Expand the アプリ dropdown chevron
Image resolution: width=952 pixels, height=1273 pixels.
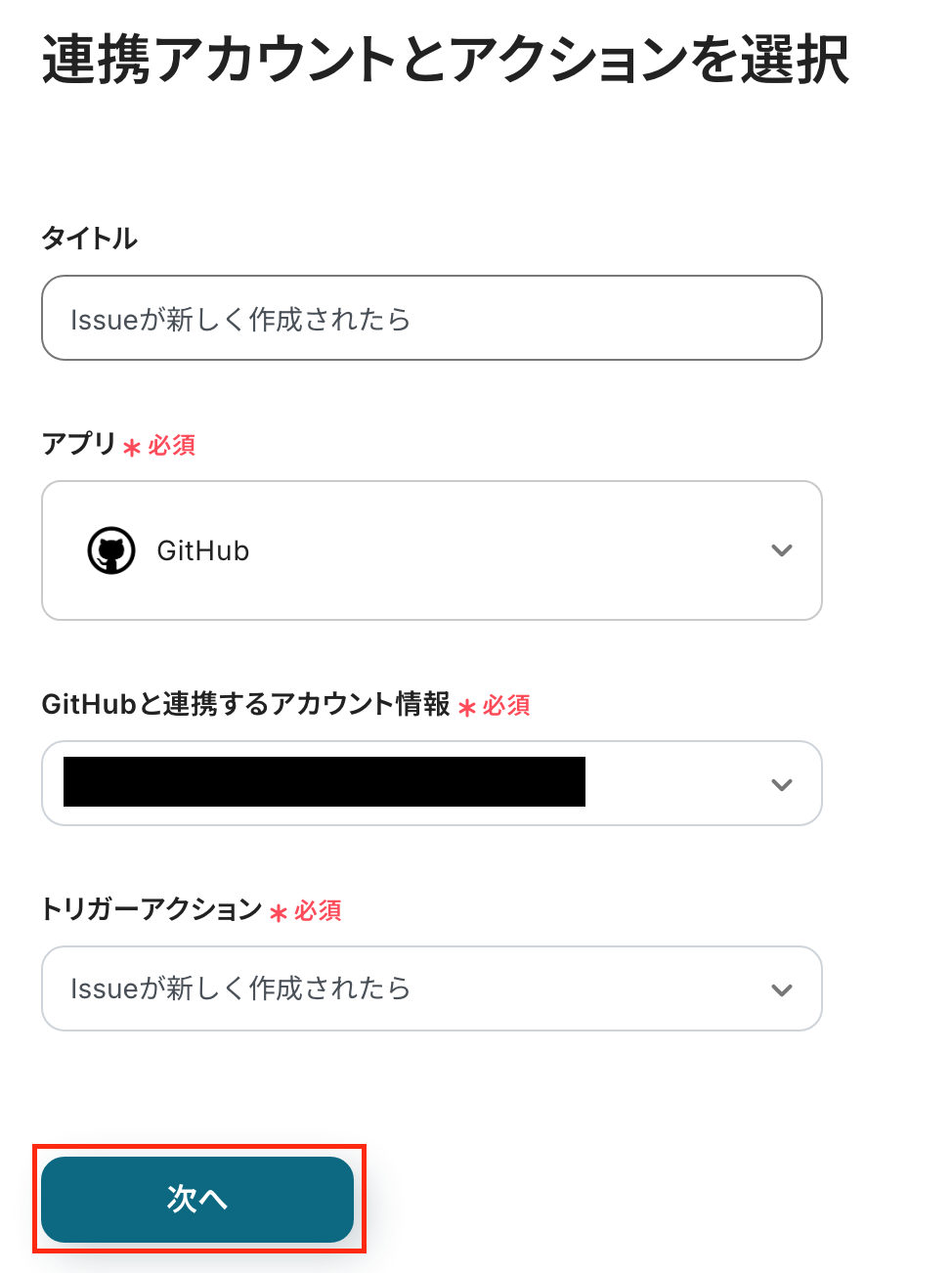tap(781, 550)
